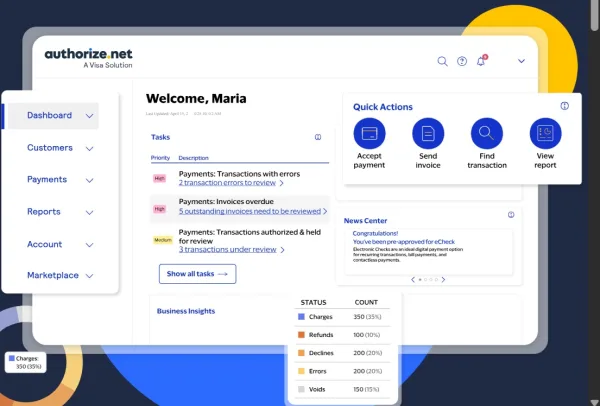
Task: Click the Priority column header
Action: click(x=160, y=158)
